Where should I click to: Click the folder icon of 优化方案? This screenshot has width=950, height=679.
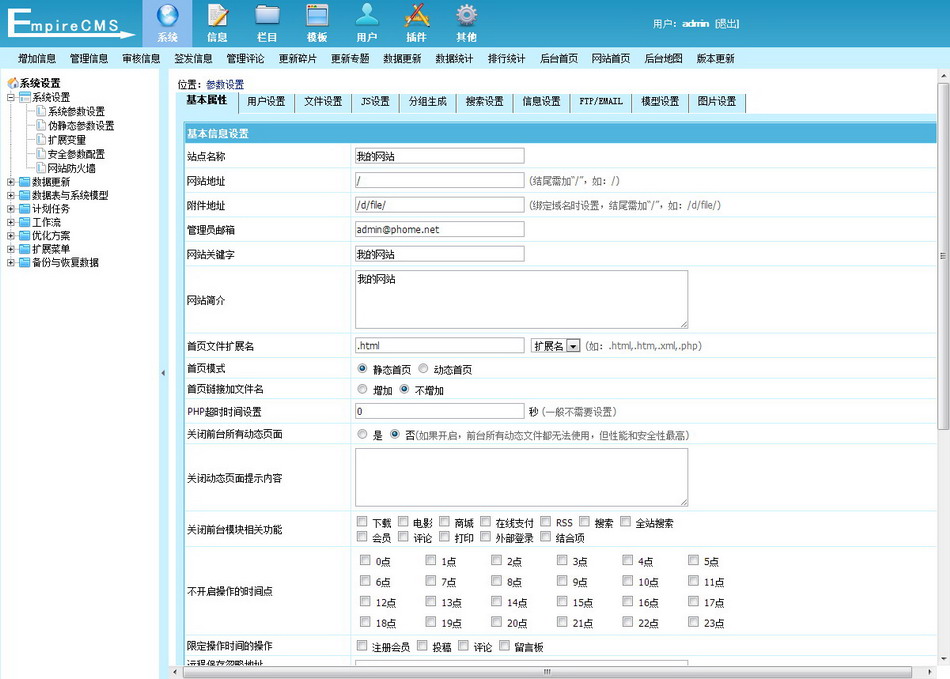(24, 235)
